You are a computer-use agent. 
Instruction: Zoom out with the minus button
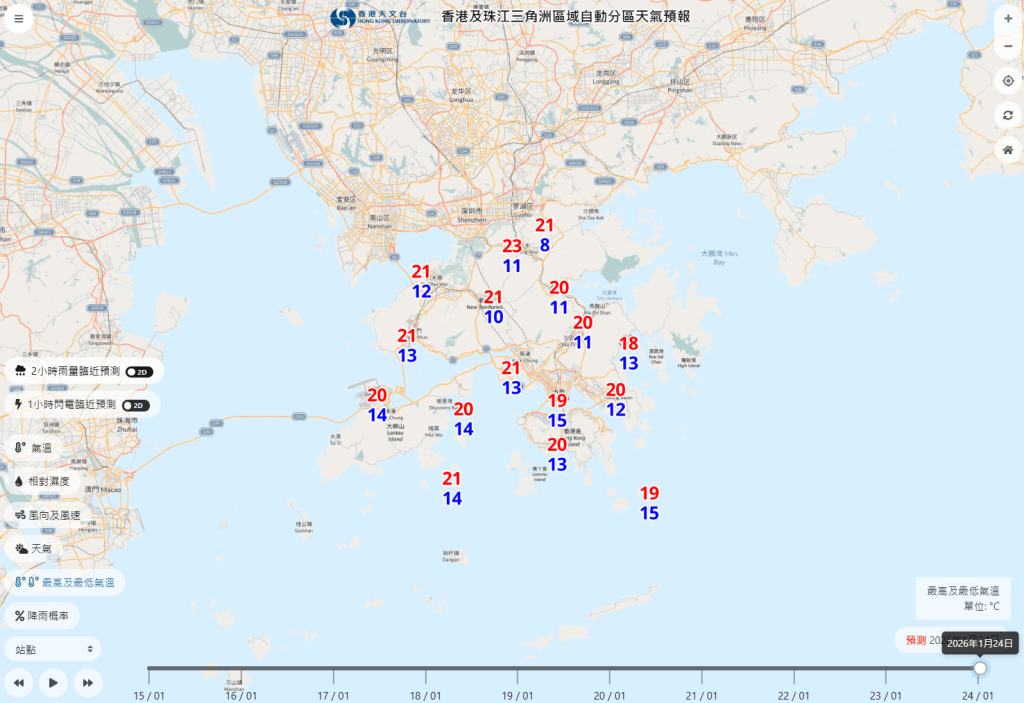coord(1008,46)
